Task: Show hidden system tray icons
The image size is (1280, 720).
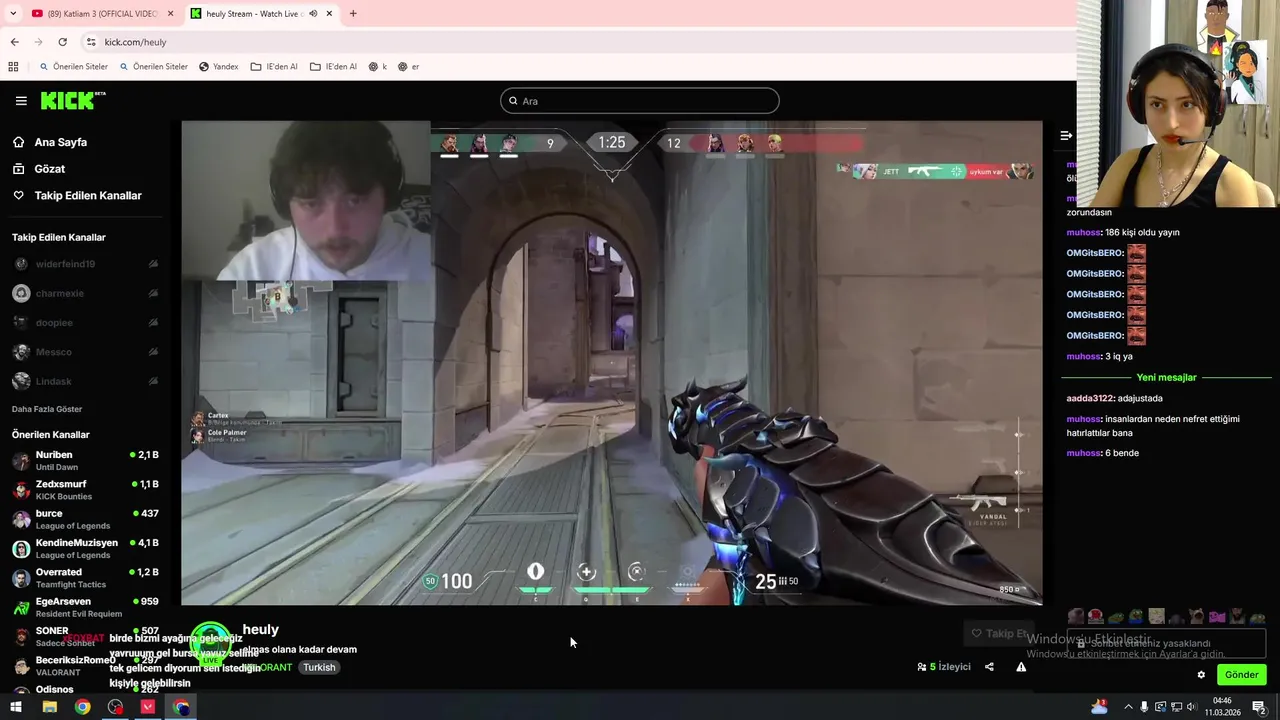Action: (x=1128, y=707)
